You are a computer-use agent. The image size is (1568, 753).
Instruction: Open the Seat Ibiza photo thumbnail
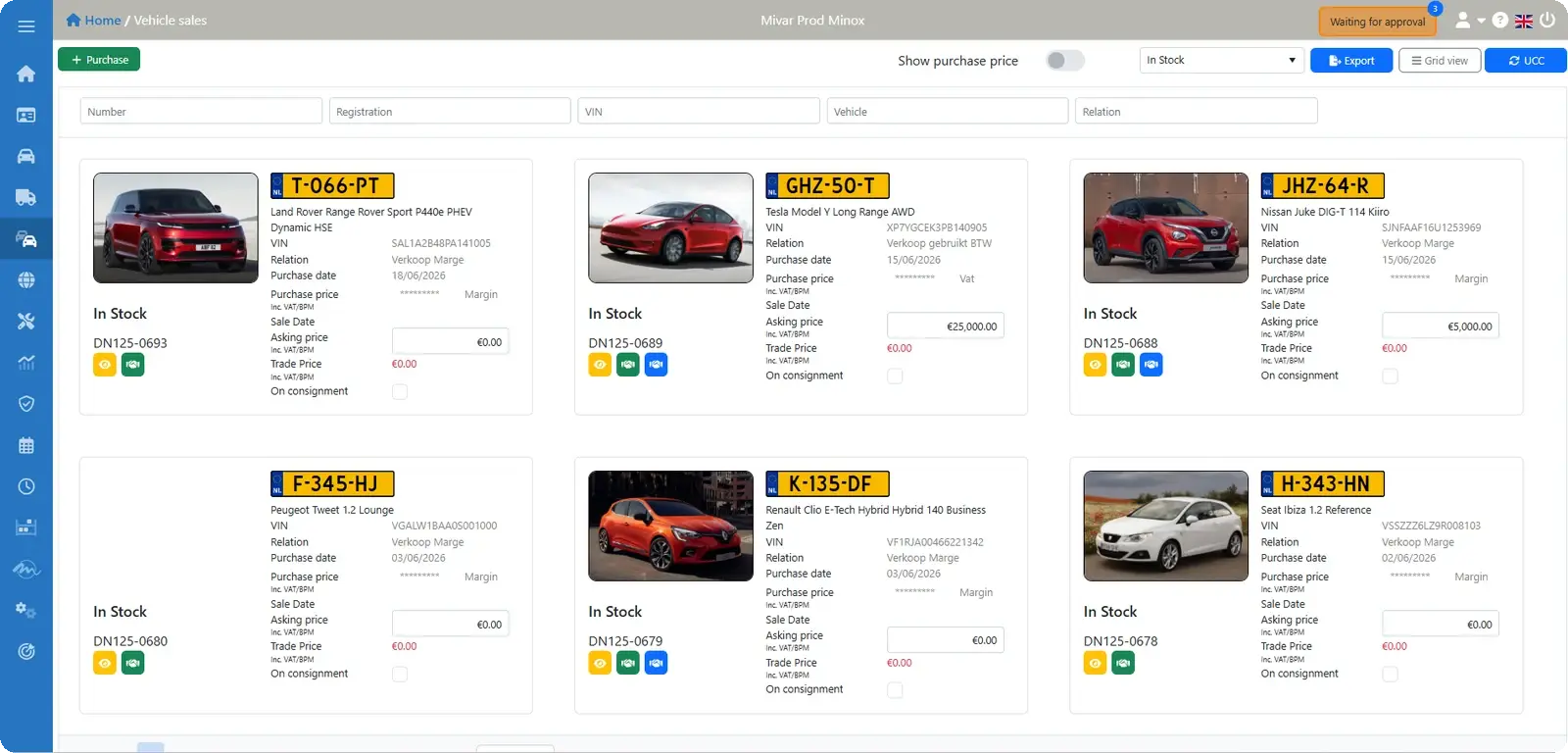coord(1166,526)
